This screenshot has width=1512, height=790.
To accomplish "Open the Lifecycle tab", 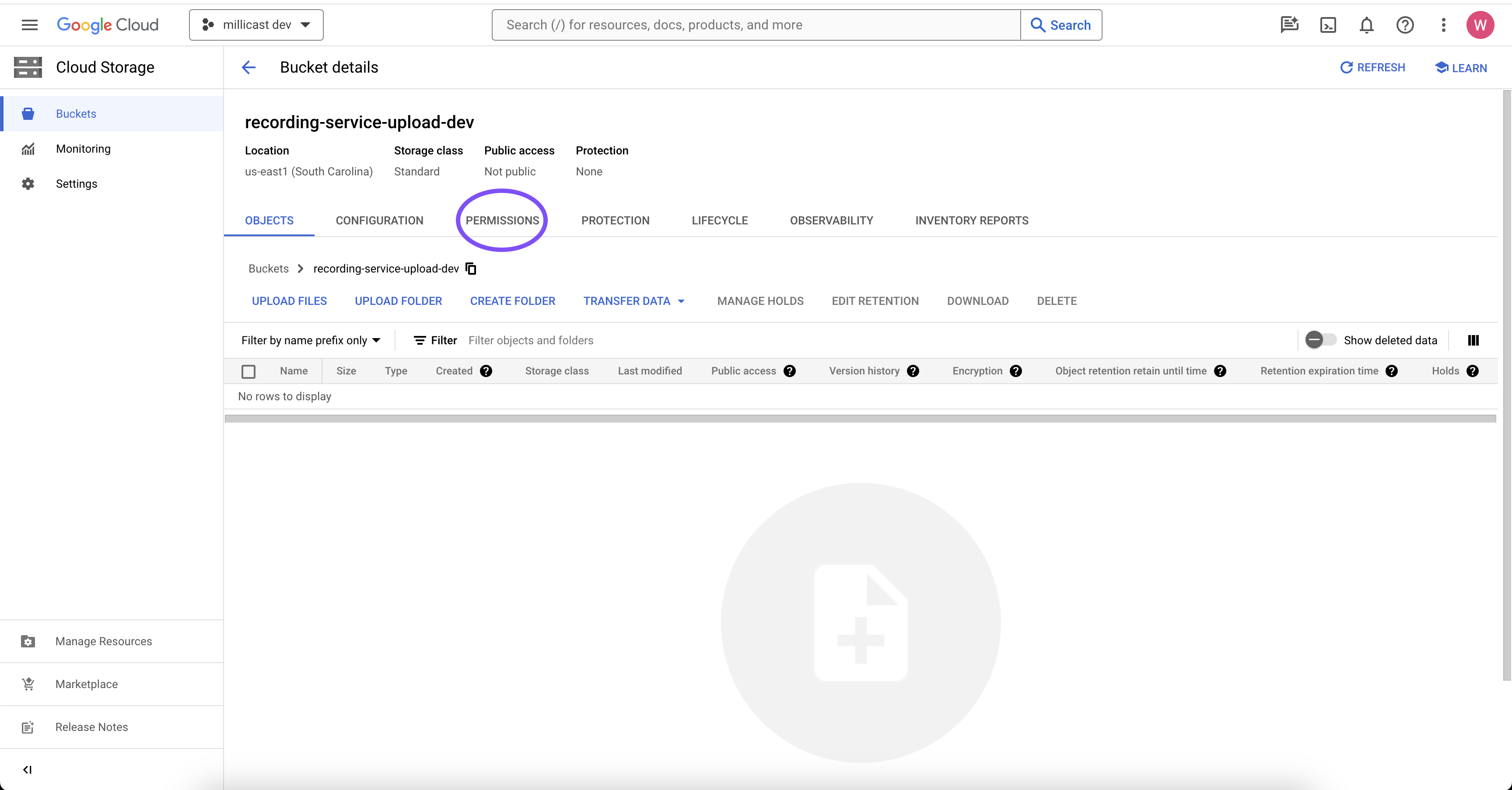I will pos(719,220).
